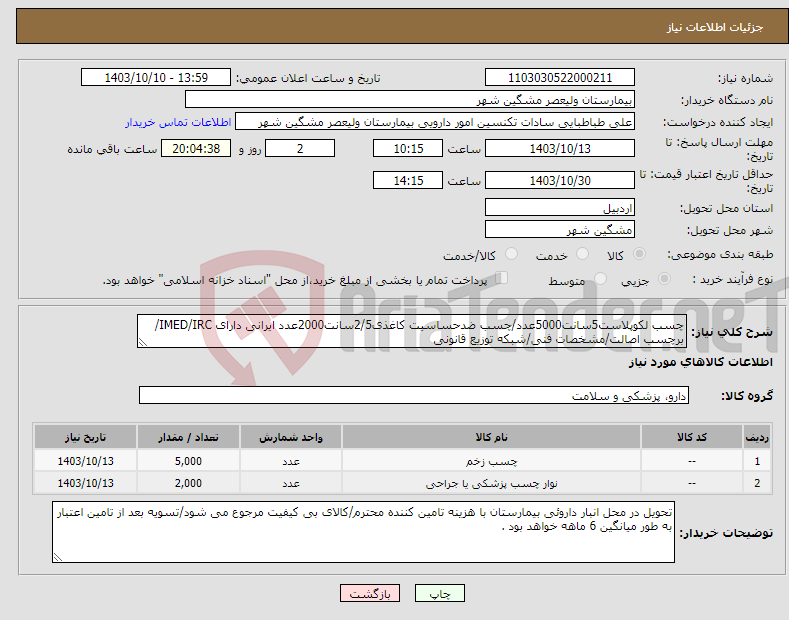Click the جزئیات اطلاعات نیاز header title

(715, 27)
